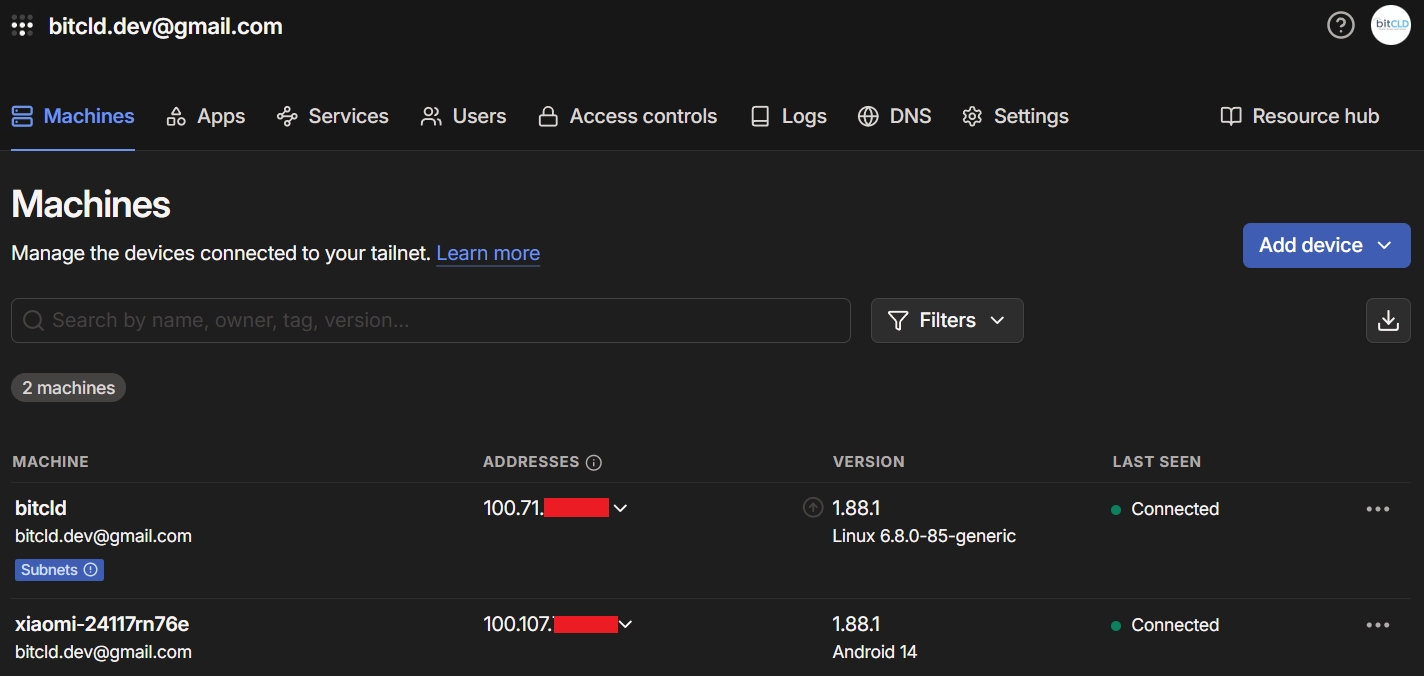Click the Addresses column info icon

click(594, 462)
